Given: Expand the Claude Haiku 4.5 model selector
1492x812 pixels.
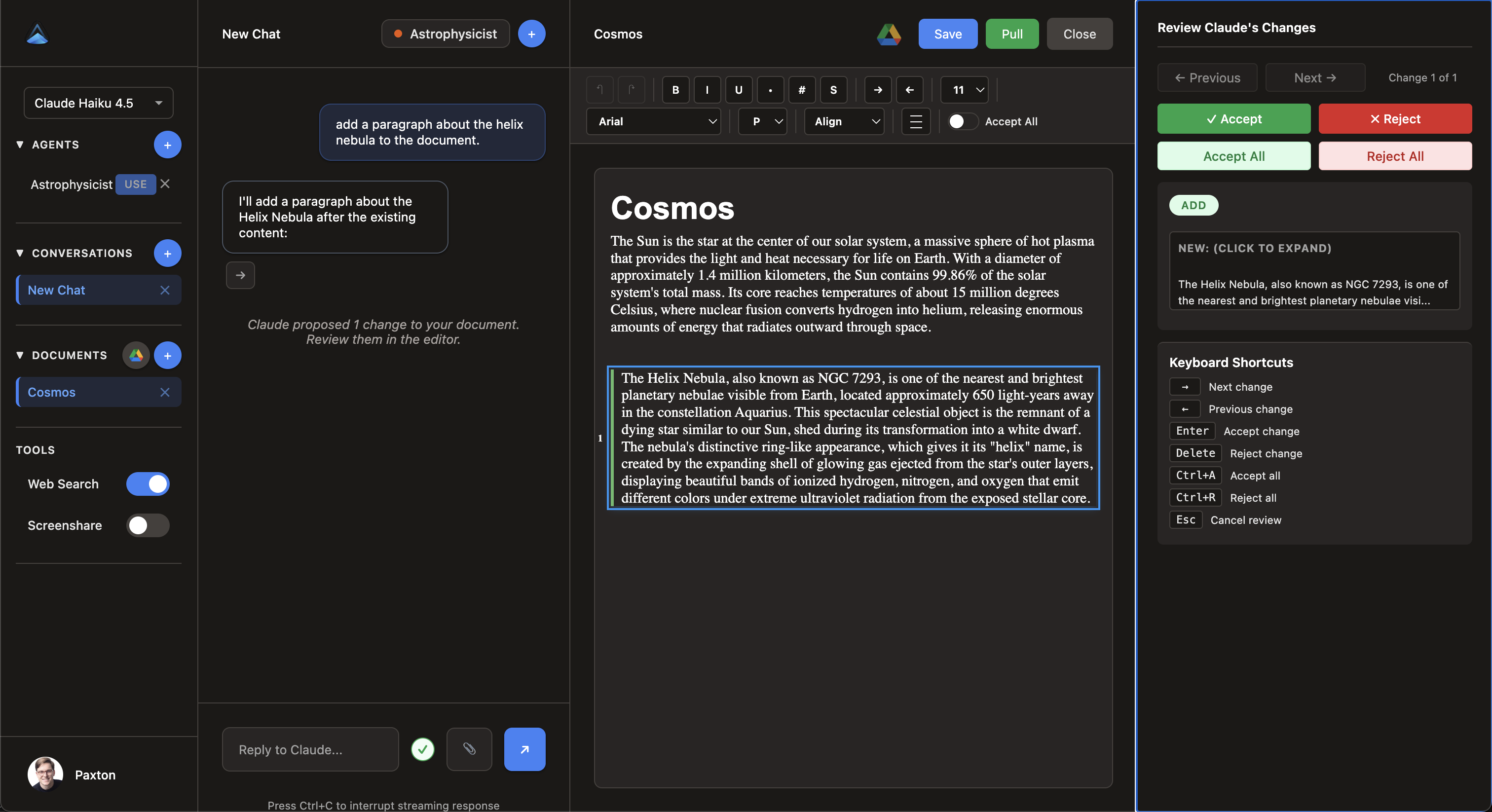Looking at the screenshot, I should coord(98,103).
